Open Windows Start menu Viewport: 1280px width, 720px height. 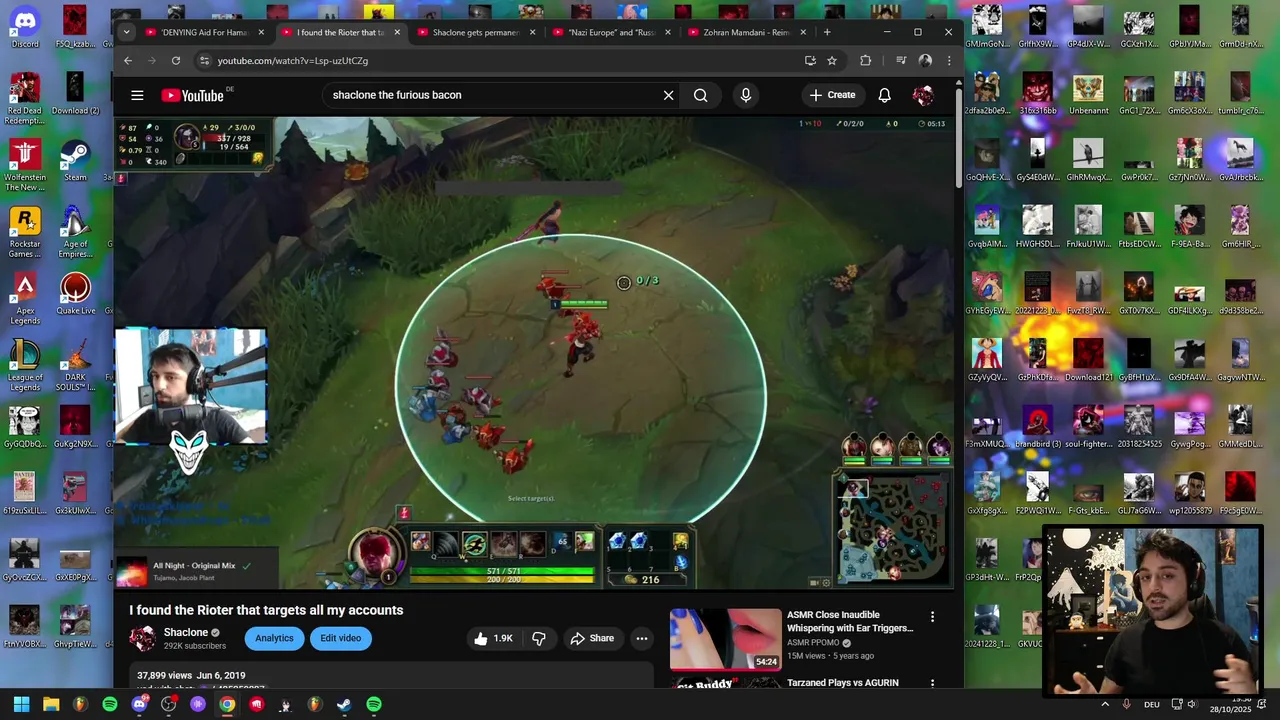[x=21, y=704]
